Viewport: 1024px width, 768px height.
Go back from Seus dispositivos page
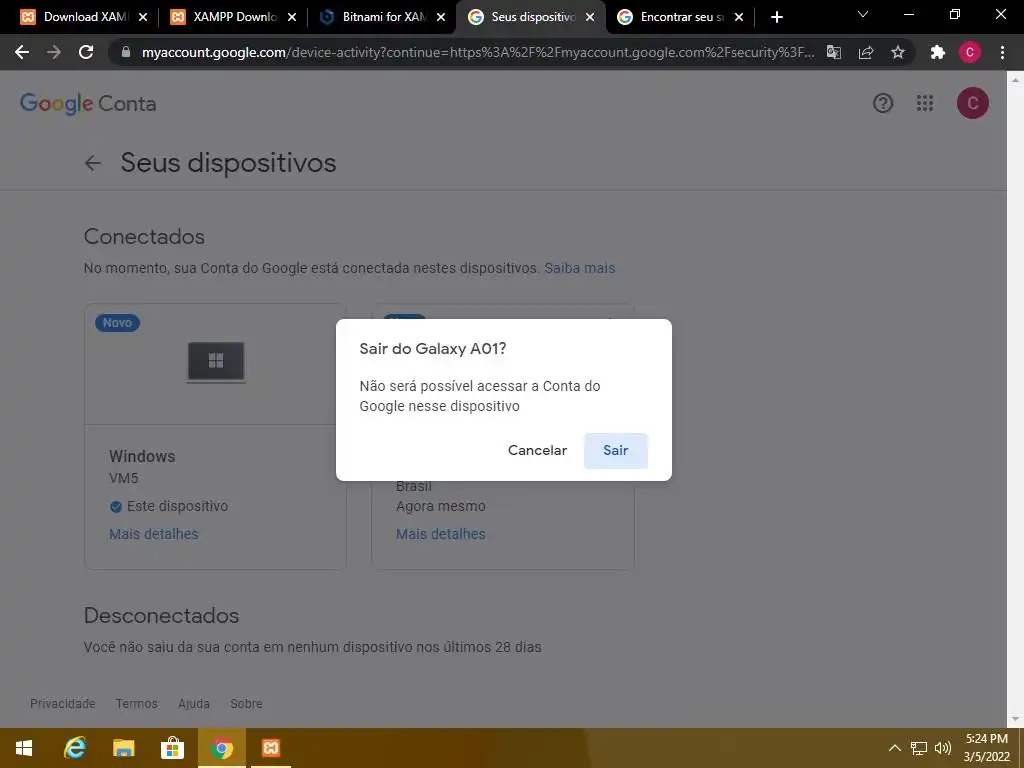coord(93,163)
